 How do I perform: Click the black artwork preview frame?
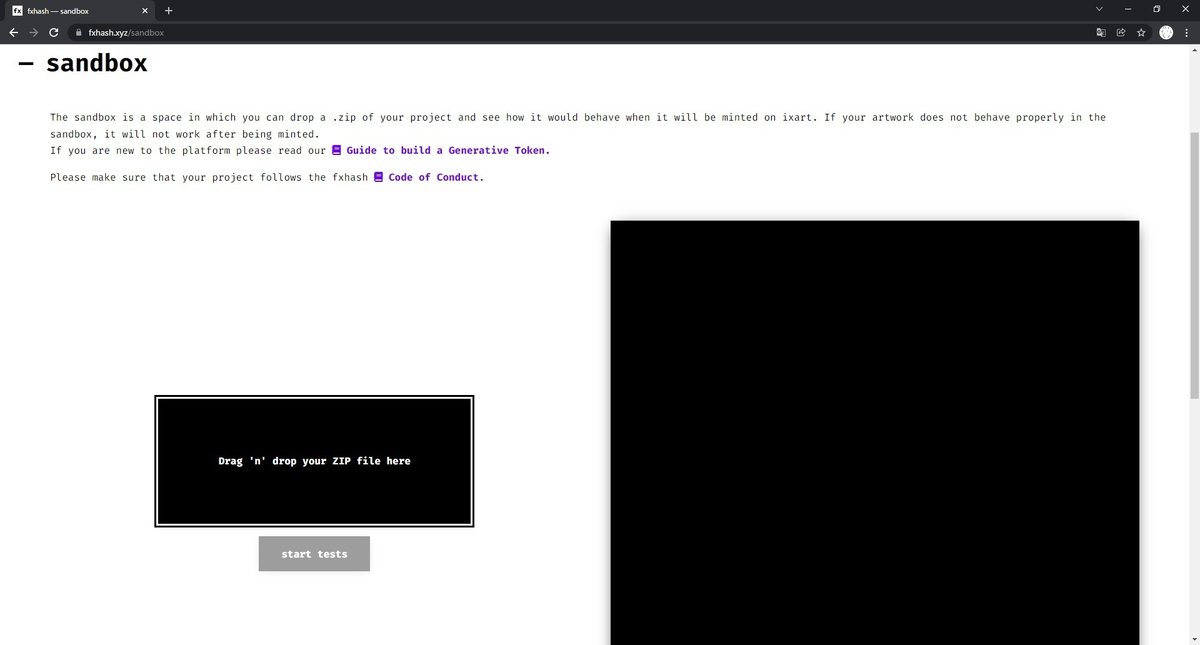point(875,432)
